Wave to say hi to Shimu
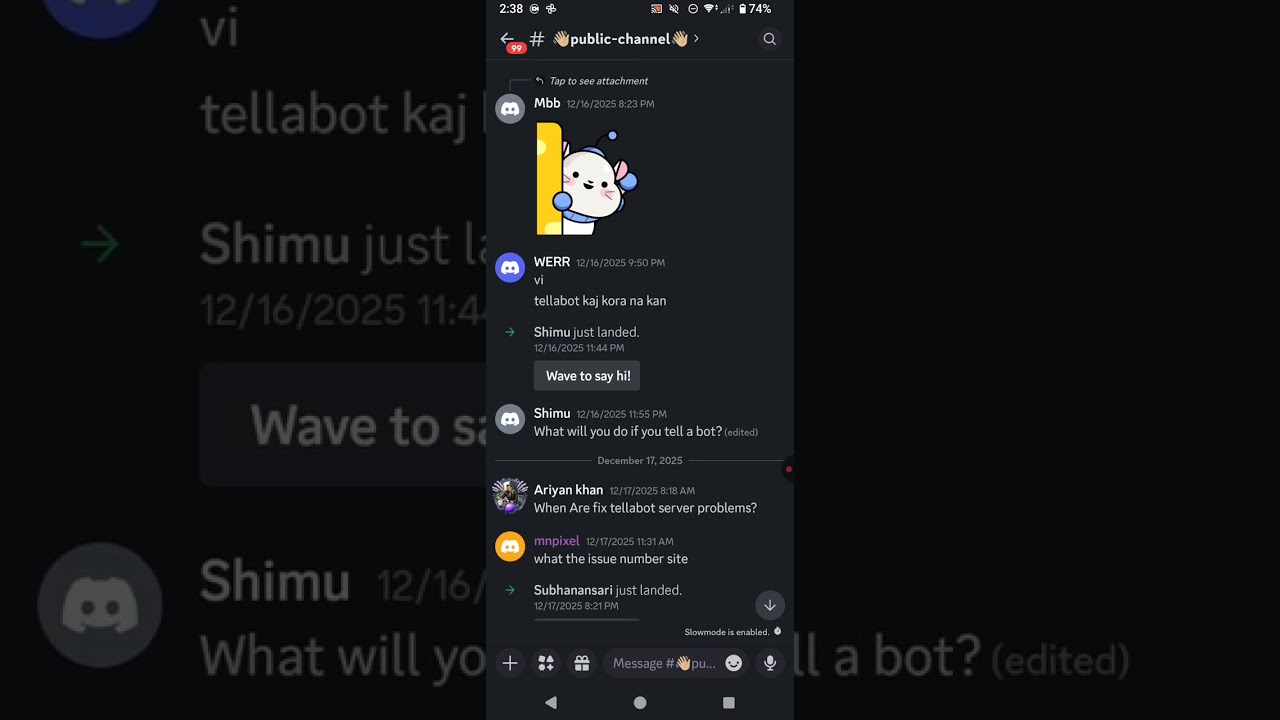The height and width of the screenshot is (720, 1280). click(x=588, y=376)
